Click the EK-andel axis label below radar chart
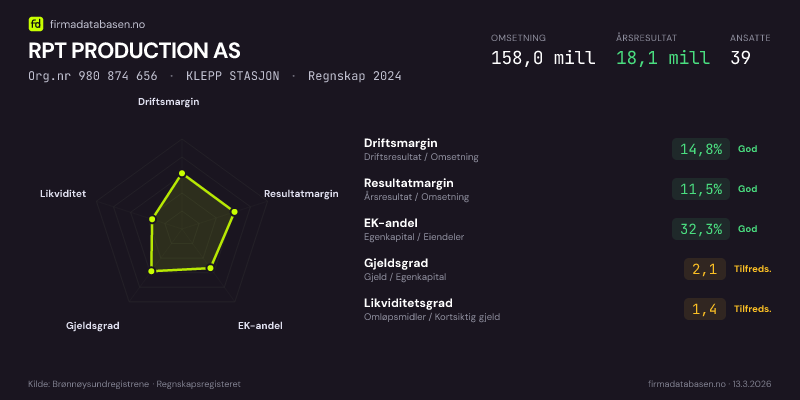This screenshot has height=400, width=800. (260, 326)
